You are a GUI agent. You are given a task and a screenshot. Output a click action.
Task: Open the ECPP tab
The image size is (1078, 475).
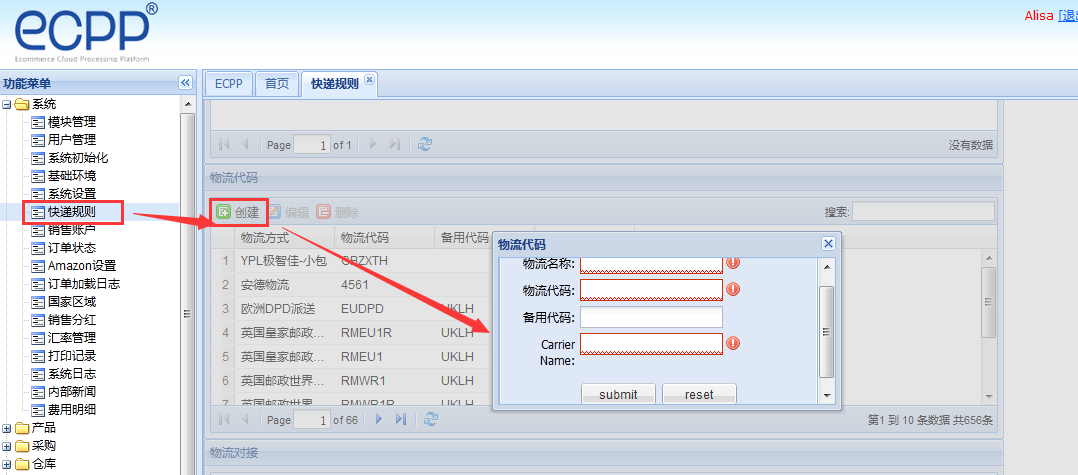click(228, 84)
